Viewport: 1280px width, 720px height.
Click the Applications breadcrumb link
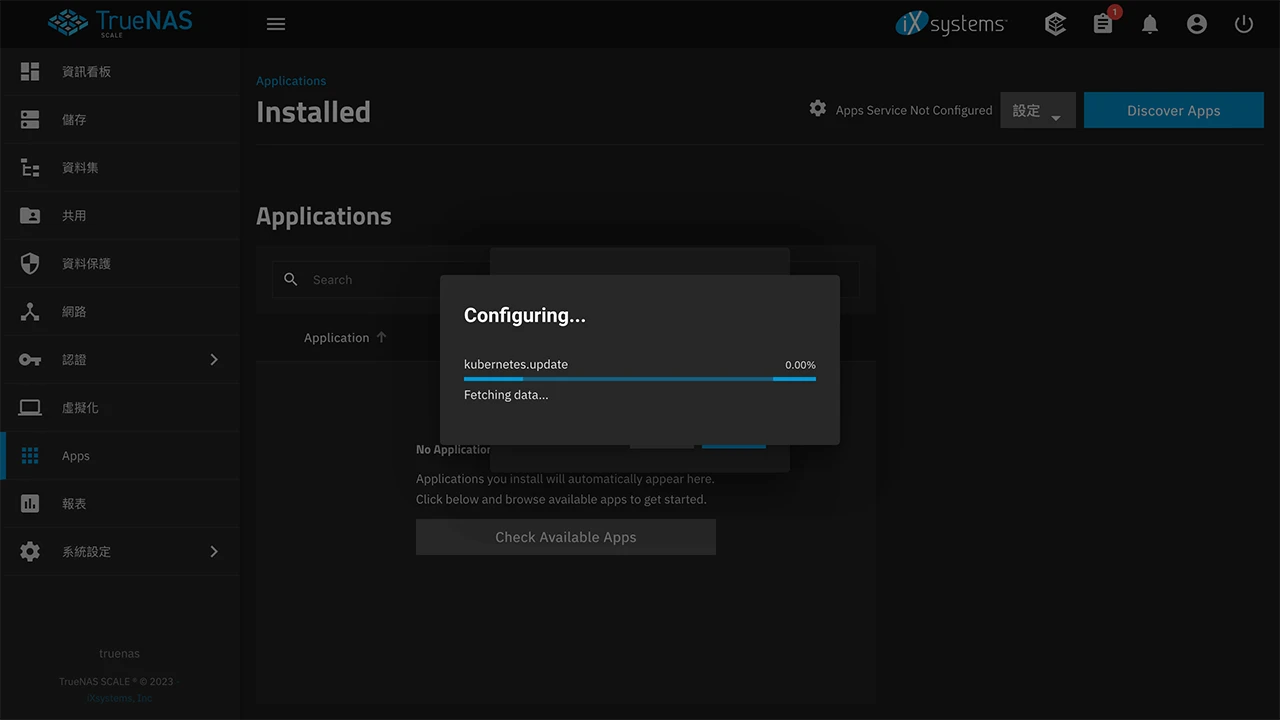coord(291,81)
